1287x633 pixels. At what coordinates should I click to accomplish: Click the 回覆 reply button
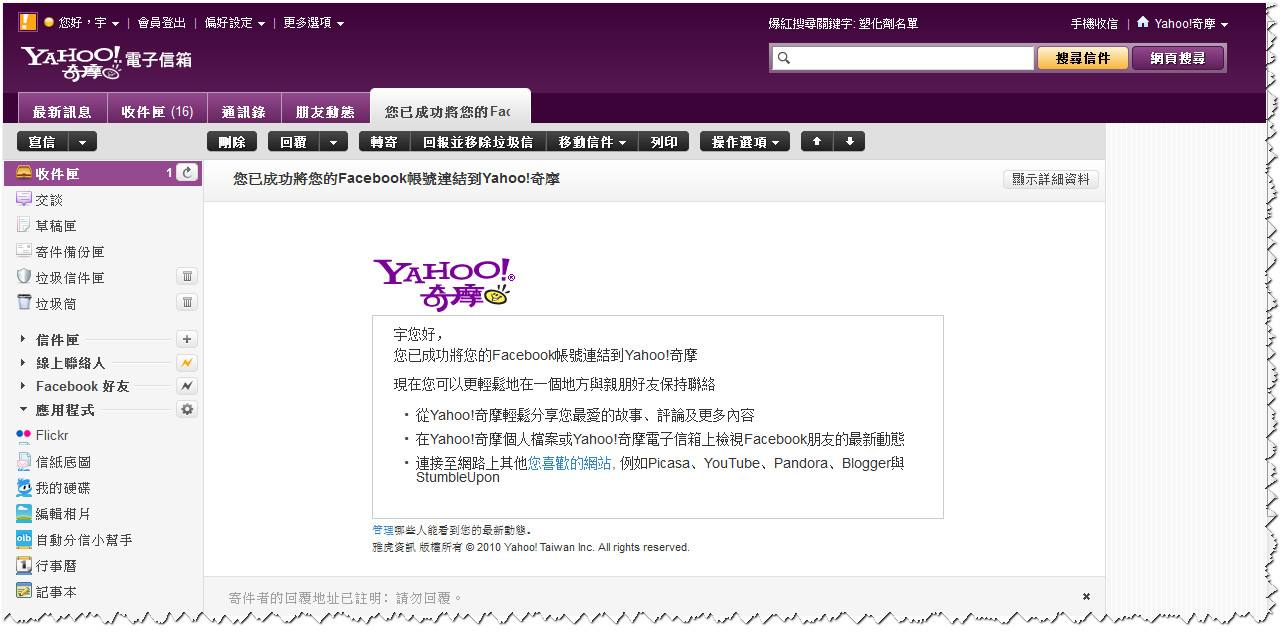pyautogui.click(x=293, y=142)
